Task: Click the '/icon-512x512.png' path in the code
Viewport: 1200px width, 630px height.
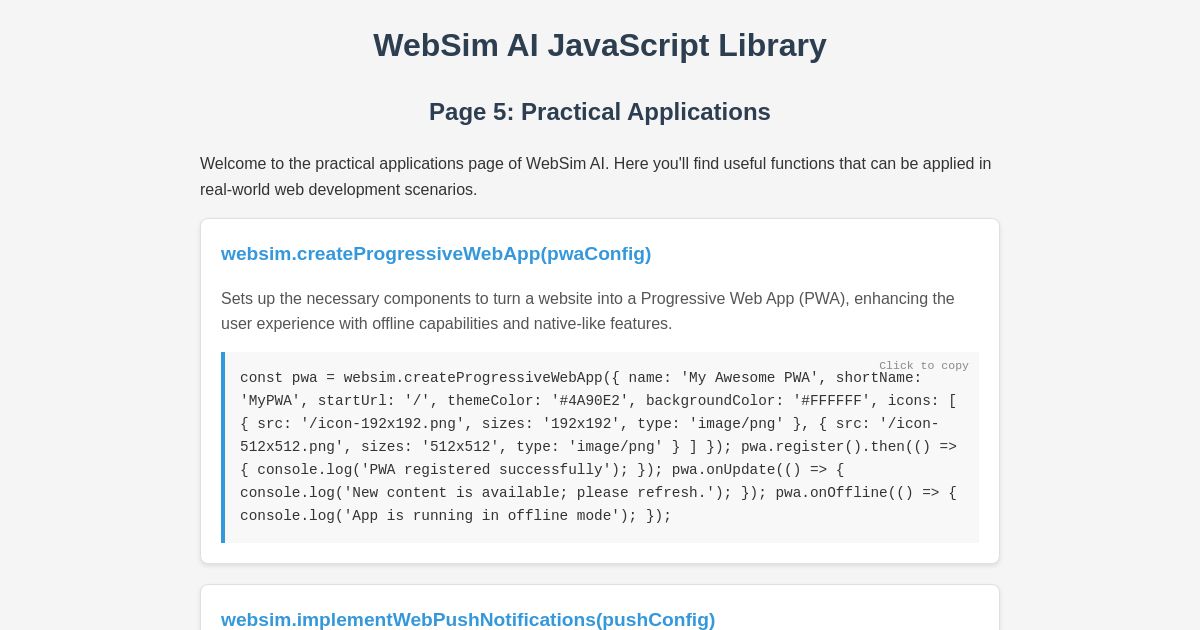Action: click(290, 447)
